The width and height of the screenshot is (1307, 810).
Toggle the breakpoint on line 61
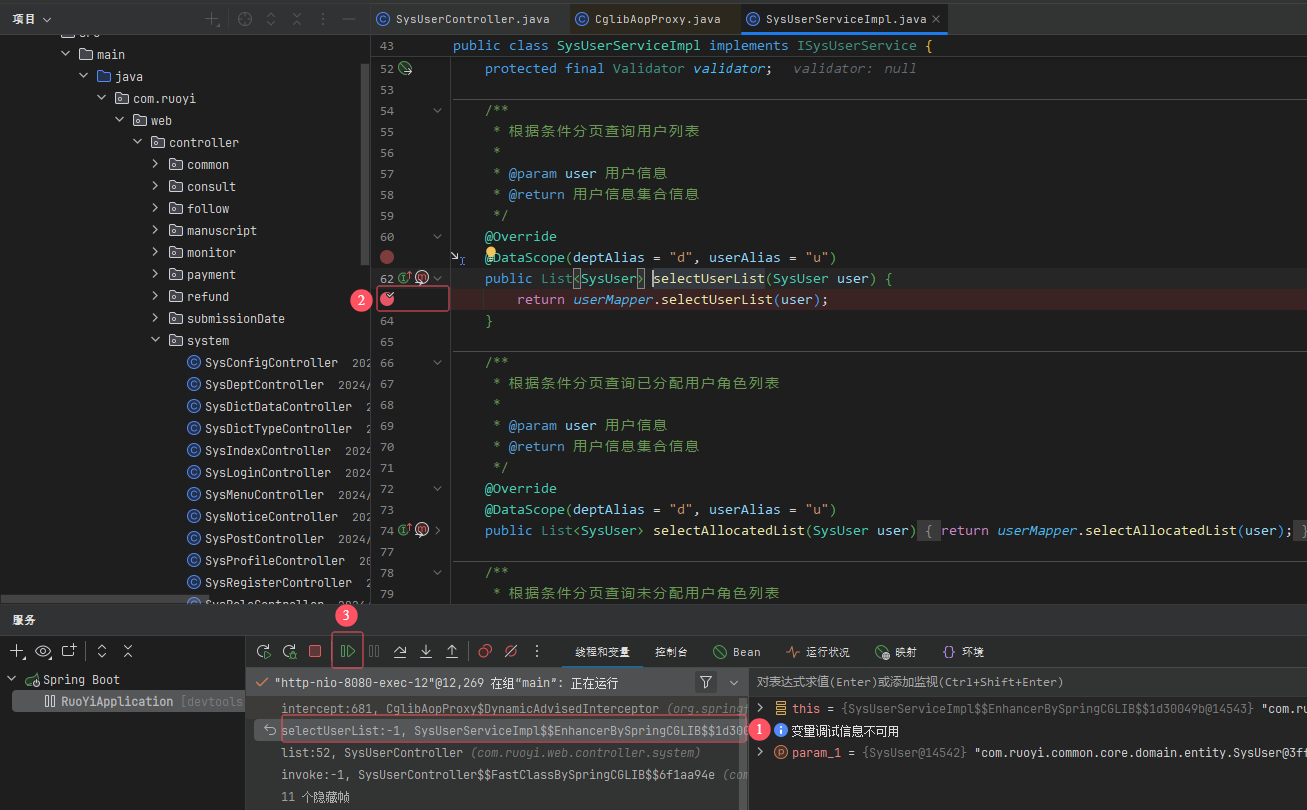point(387,257)
